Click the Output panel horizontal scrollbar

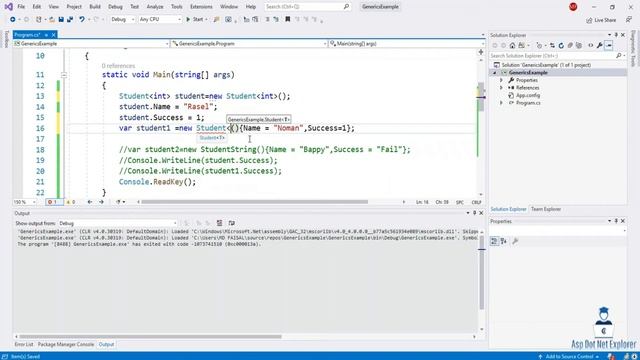pyautogui.click(x=150, y=337)
